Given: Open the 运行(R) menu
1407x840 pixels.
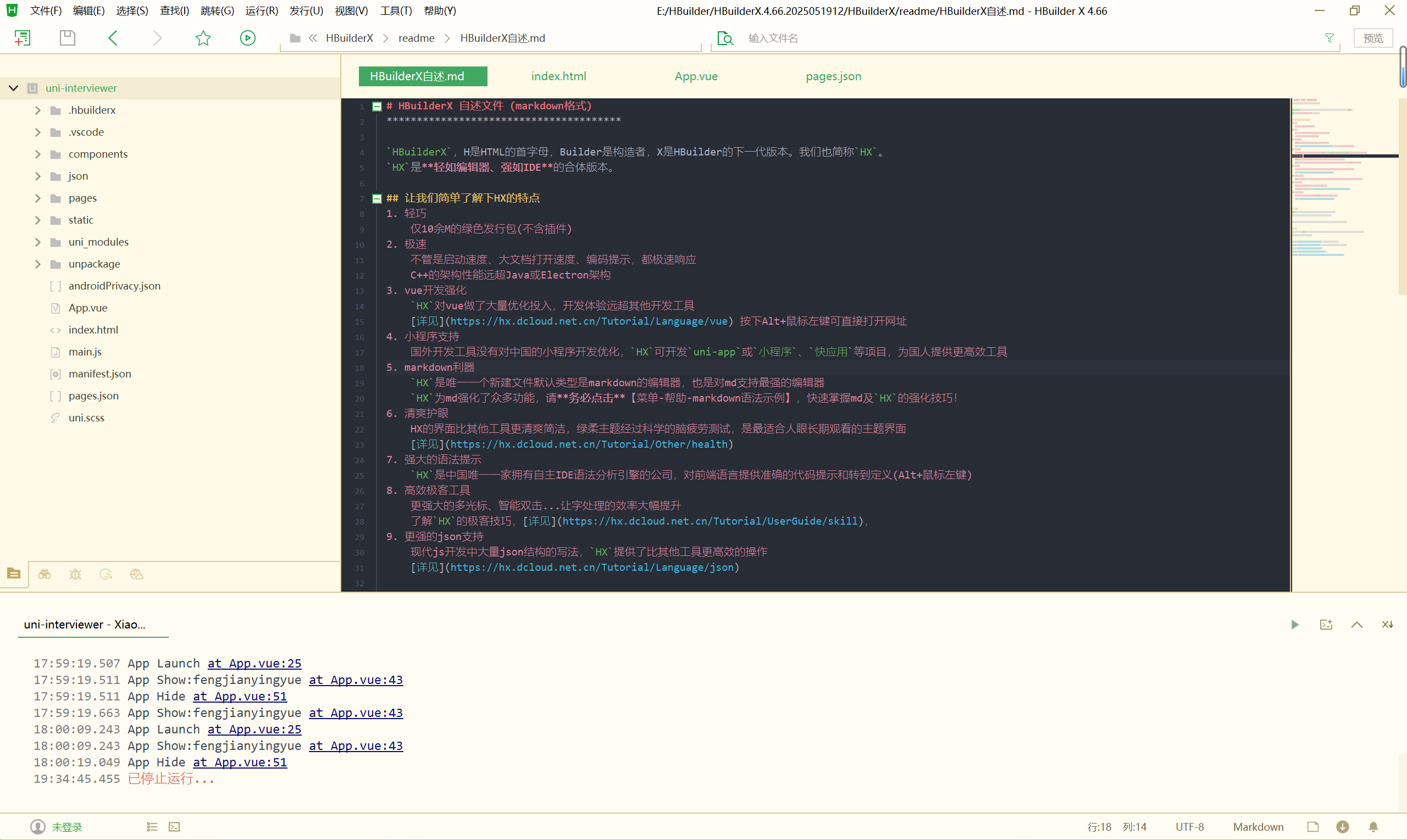Looking at the screenshot, I should (x=262, y=11).
